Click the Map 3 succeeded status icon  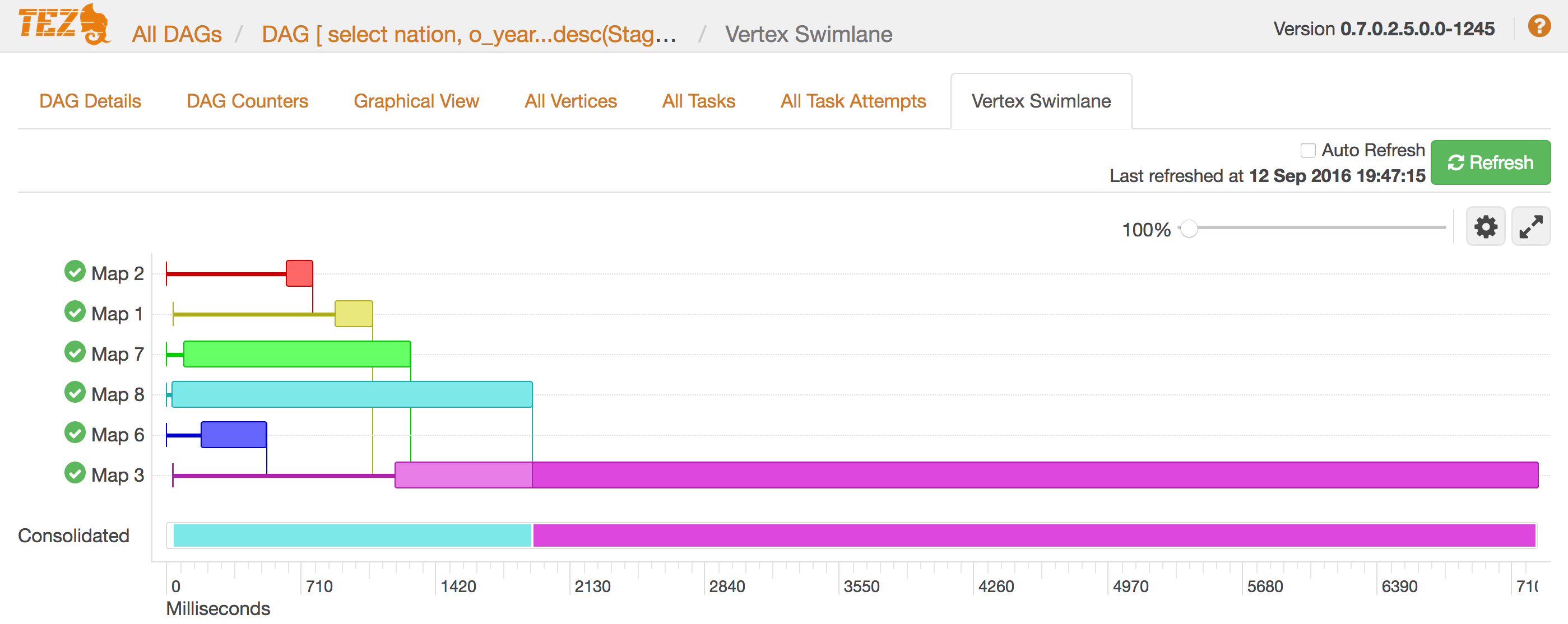[x=75, y=473]
